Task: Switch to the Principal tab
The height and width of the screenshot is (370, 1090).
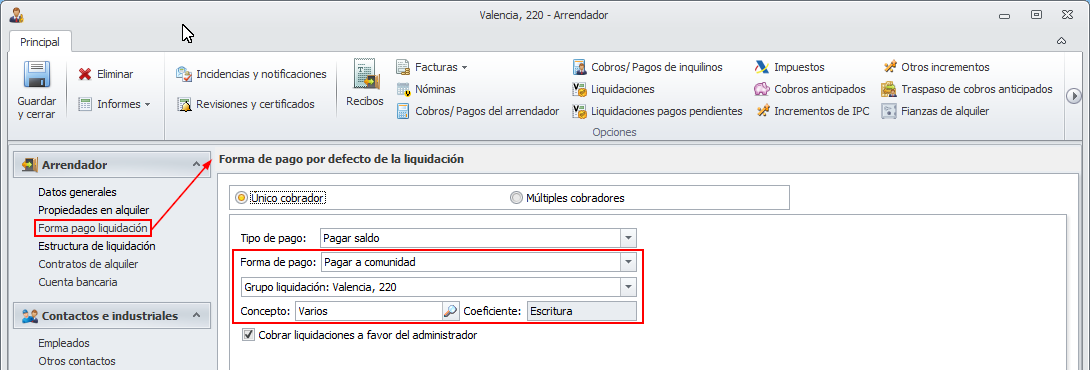Action: [40, 42]
